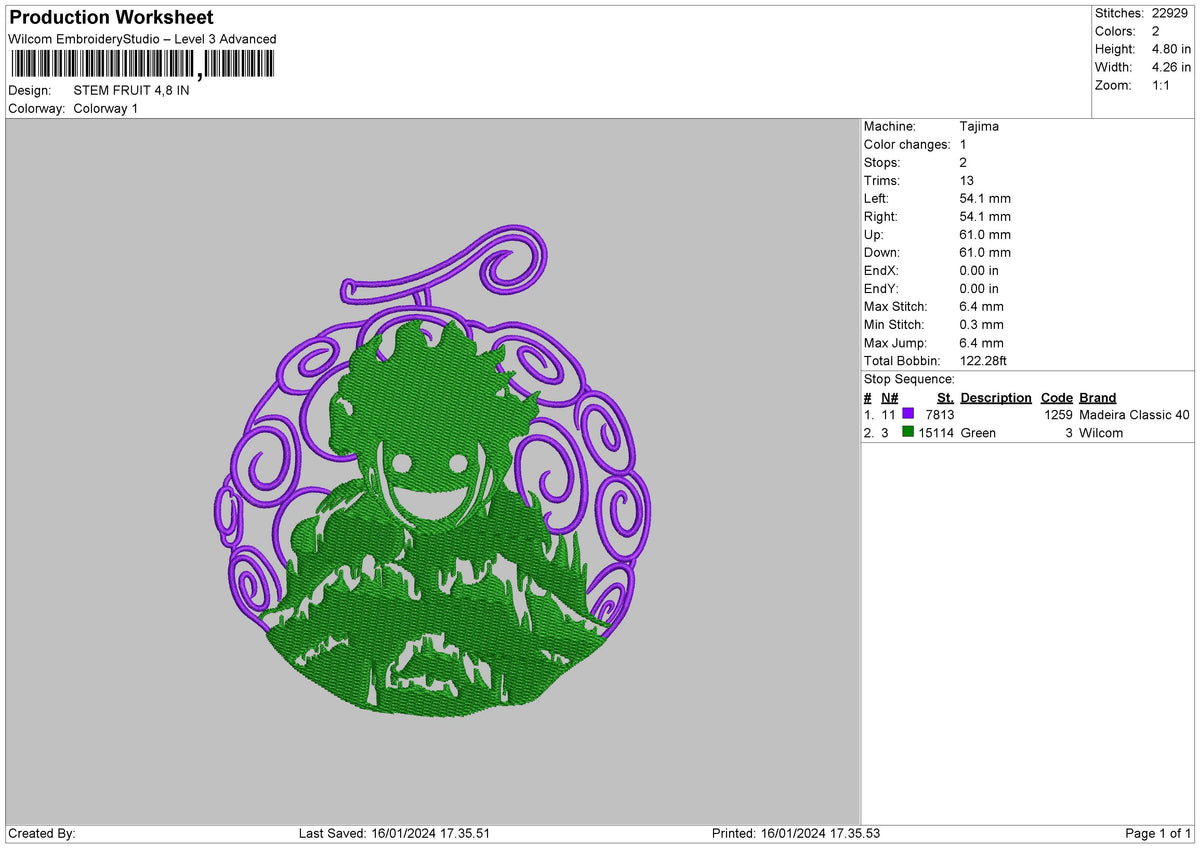Click the "Max Stitch:" label
1200x848 pixels.
(x=896, y=306)
